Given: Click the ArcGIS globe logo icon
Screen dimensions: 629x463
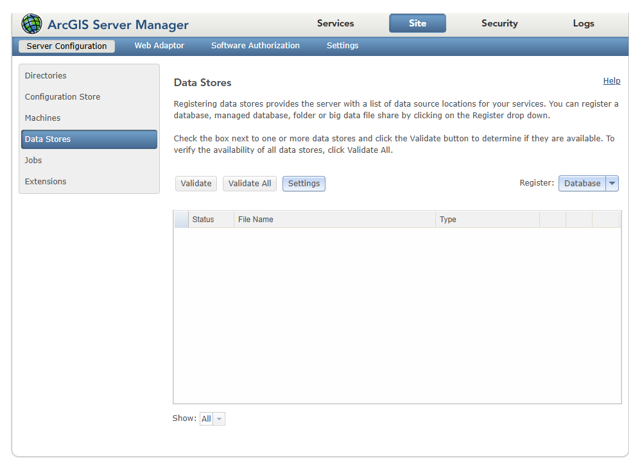Looking at the screenshot, I should click(x=32, y=24).
